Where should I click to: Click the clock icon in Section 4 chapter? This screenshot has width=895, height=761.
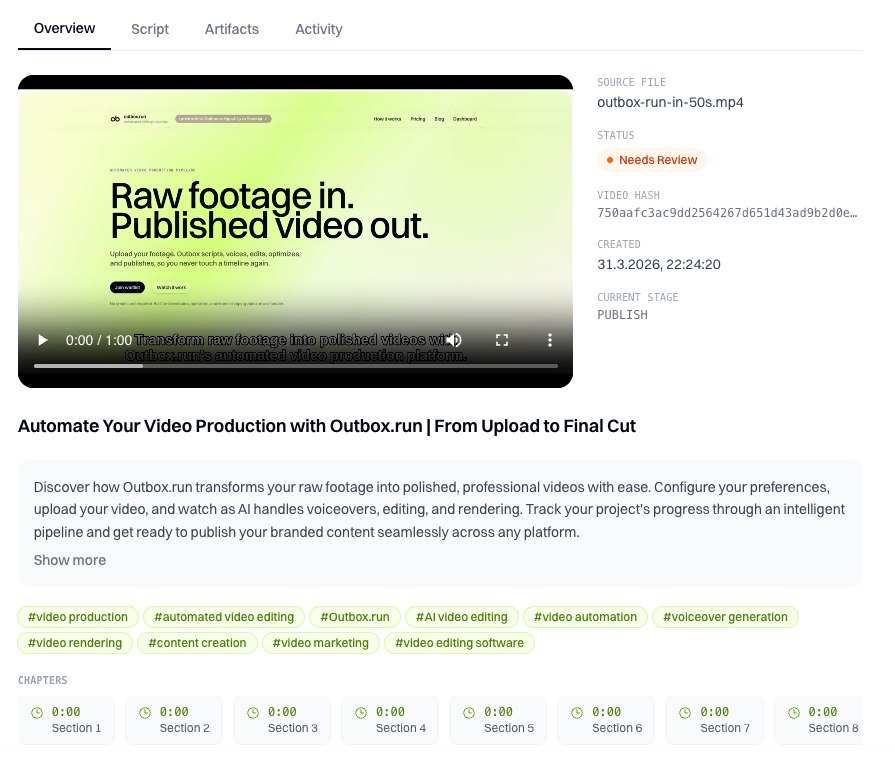point(361,713)
